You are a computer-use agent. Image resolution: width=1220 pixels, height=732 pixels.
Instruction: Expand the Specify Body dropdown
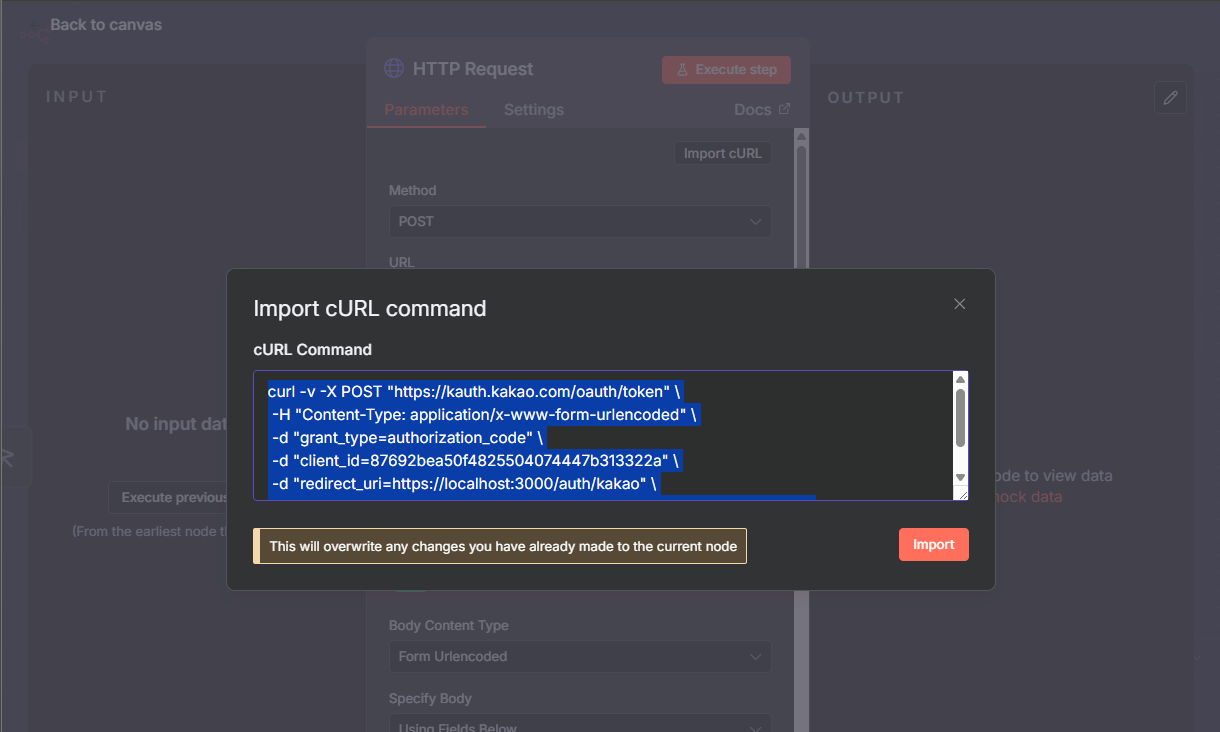(579, 724)
